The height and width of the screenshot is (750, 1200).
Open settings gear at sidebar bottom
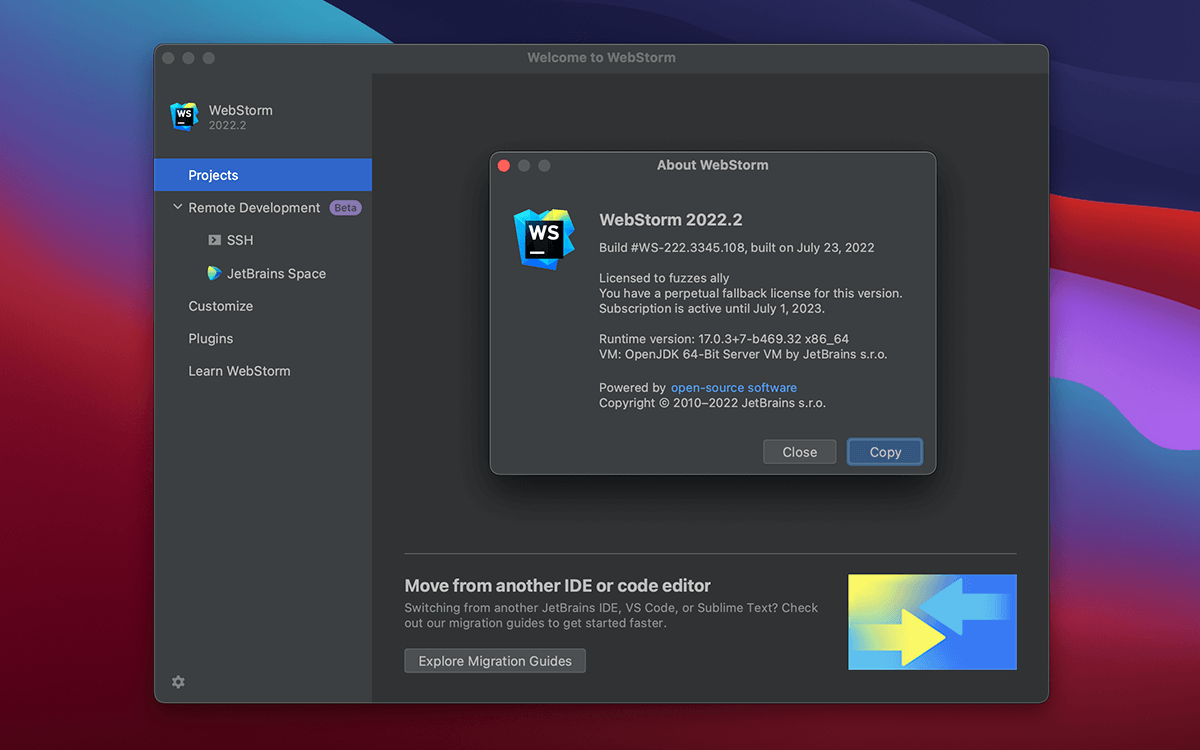pyautogui.click(x=178, y=682)
